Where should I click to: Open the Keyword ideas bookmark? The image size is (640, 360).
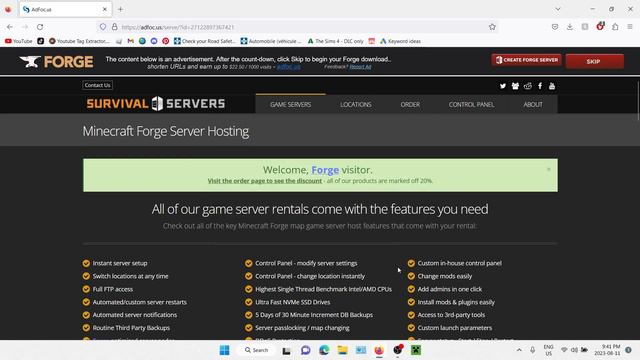(400, 41)
